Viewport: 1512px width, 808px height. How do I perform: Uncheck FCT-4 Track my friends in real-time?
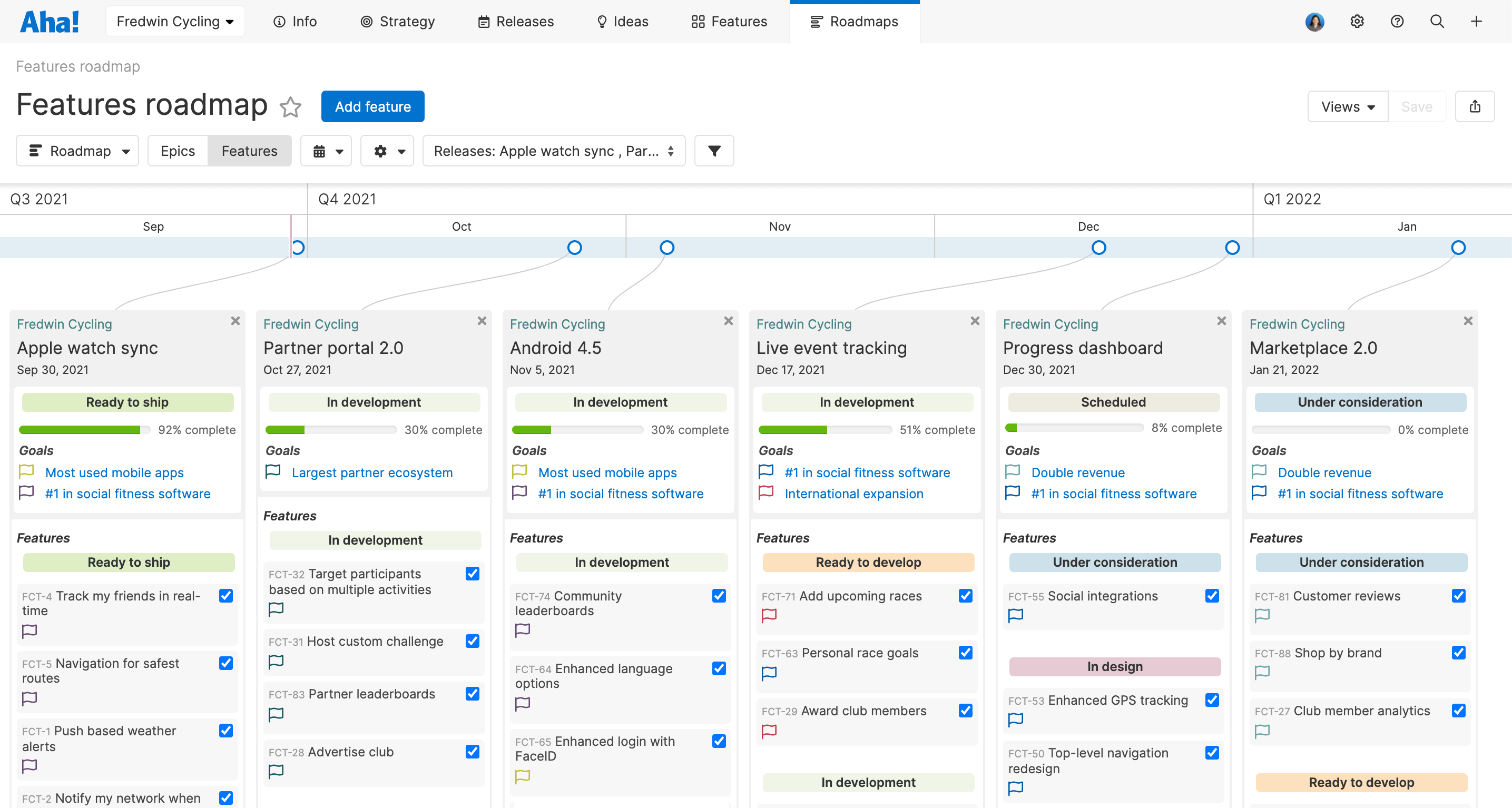point(226,596)
